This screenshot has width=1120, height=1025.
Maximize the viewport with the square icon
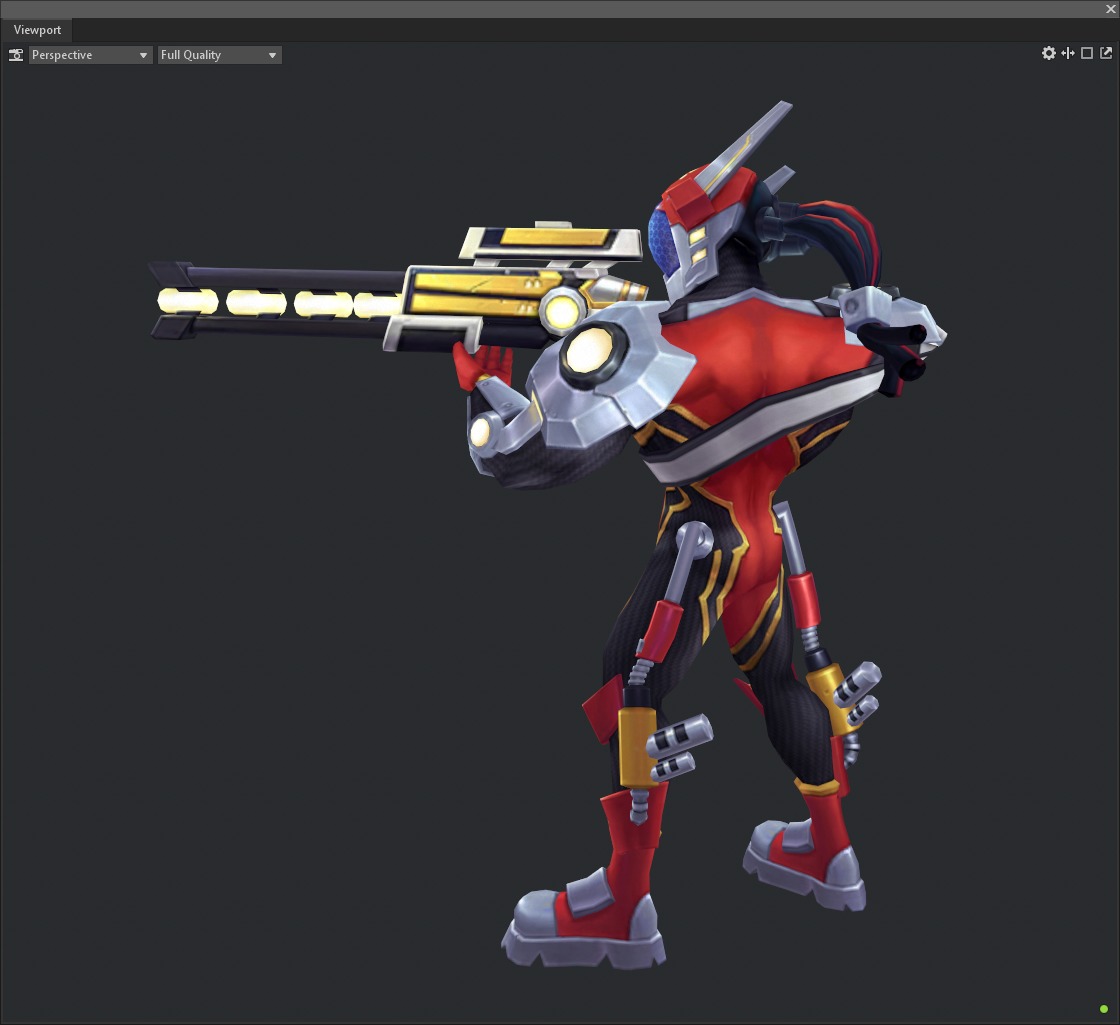(x=1087, y=54)
